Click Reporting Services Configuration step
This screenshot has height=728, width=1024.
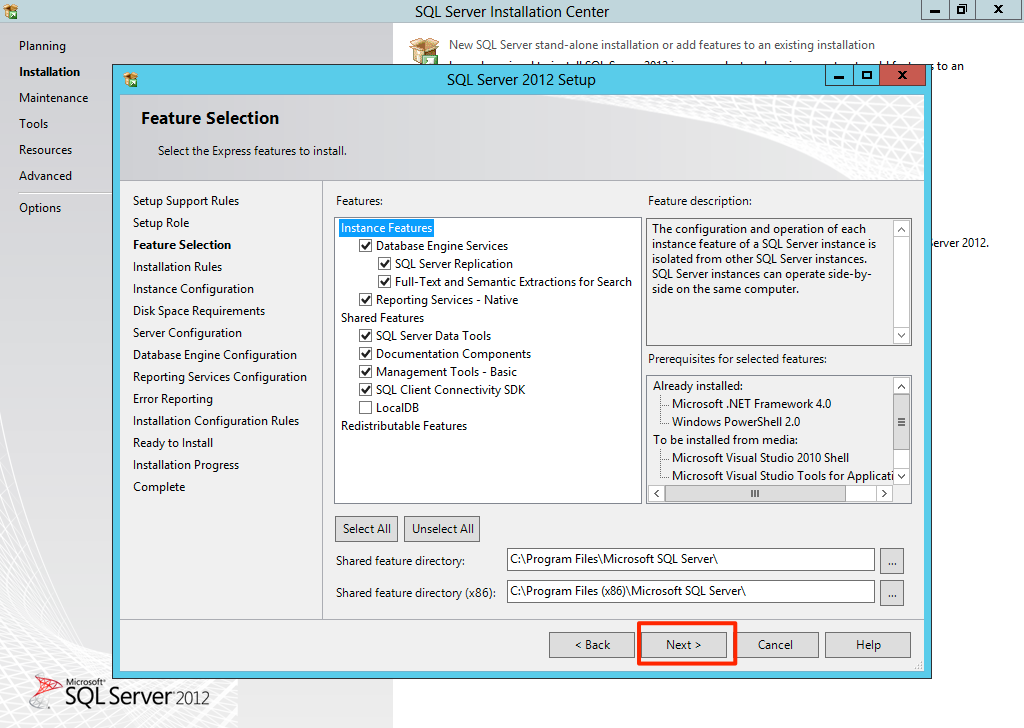(x=219, y=377)
